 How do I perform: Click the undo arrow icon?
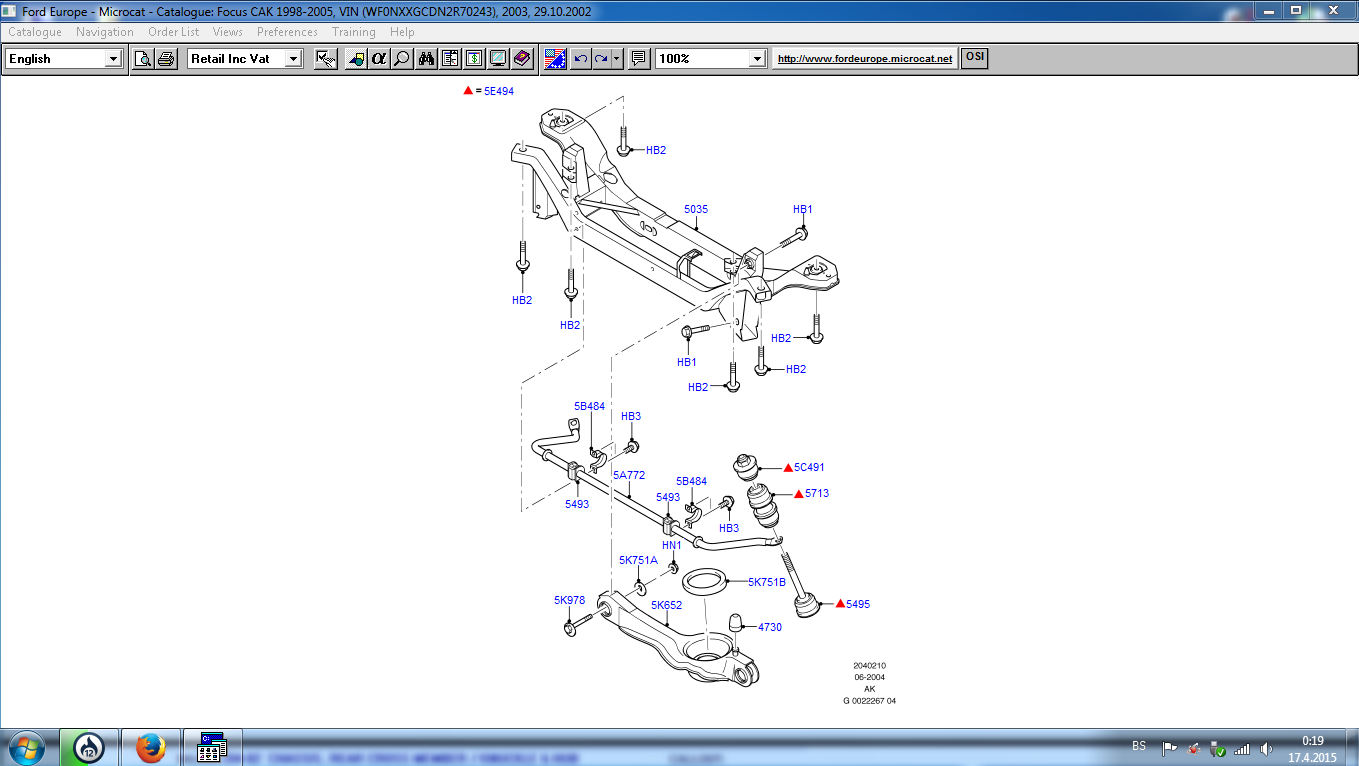coord(580,59)
